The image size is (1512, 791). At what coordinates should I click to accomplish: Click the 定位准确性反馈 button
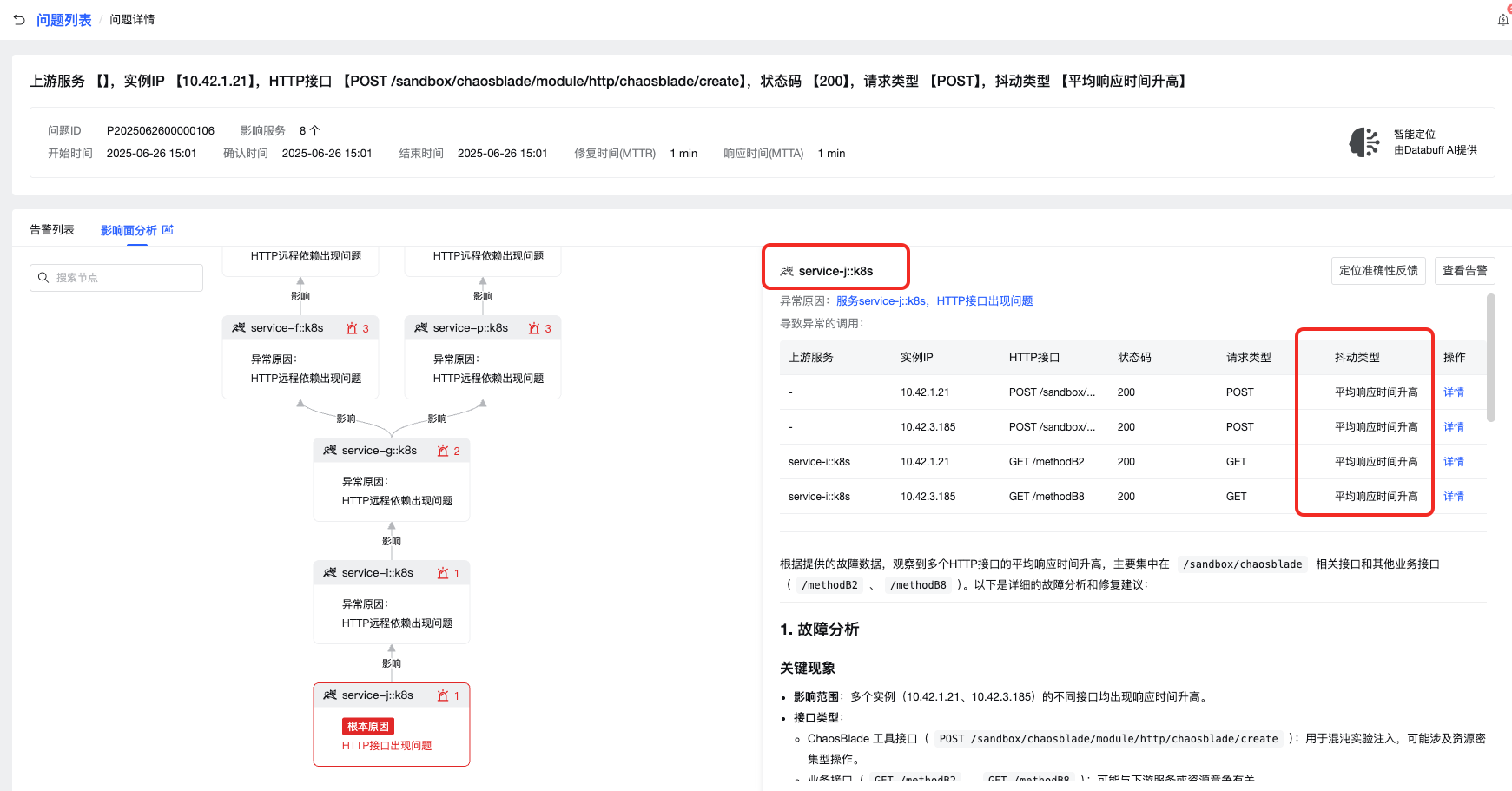1378,271
